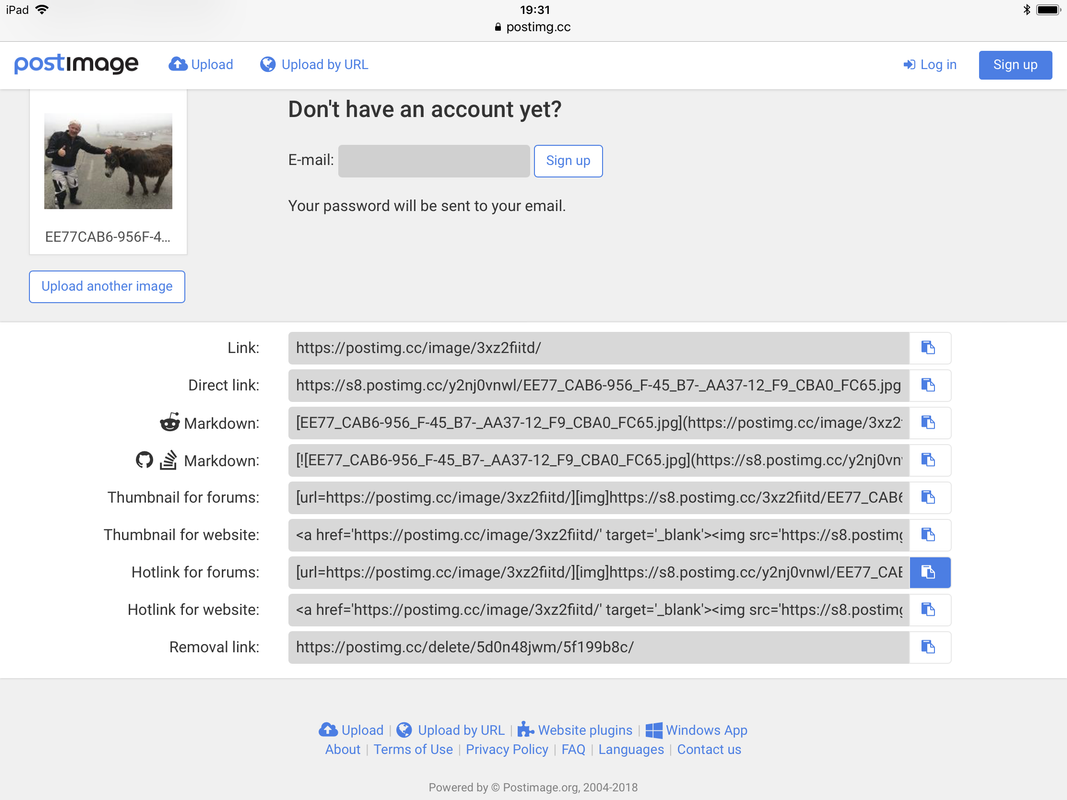Click the EE77CAB6-956F-4... file name
The image size is (1067, 800).
108,237
